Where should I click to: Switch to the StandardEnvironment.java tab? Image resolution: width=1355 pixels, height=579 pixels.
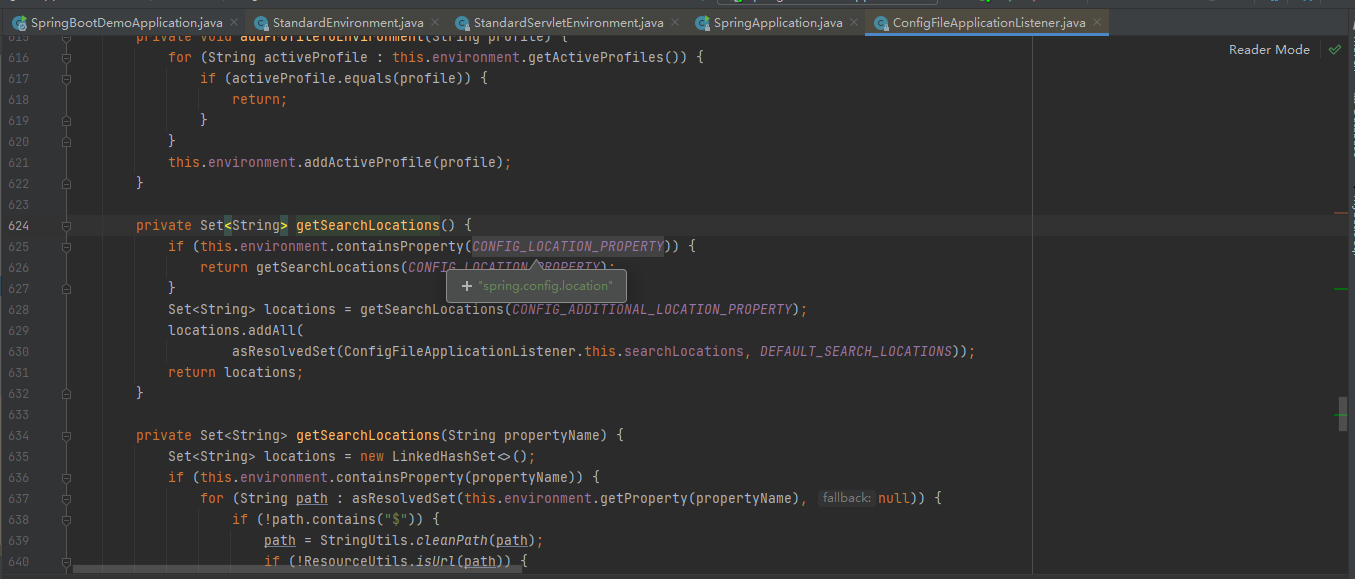pyautogui.click(x=345, y=22)
